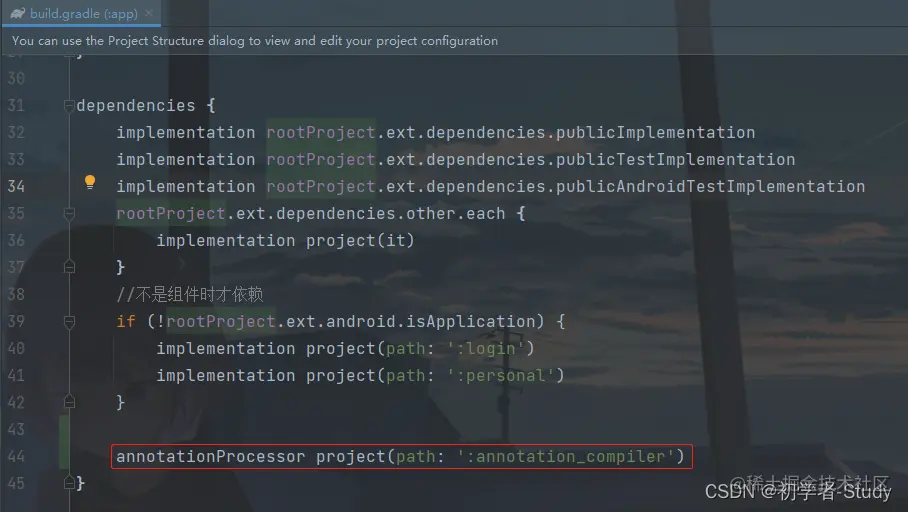Click the fold end marker on line 37
908x512 pixels.
pyautogui.click(x=69, y=267)
